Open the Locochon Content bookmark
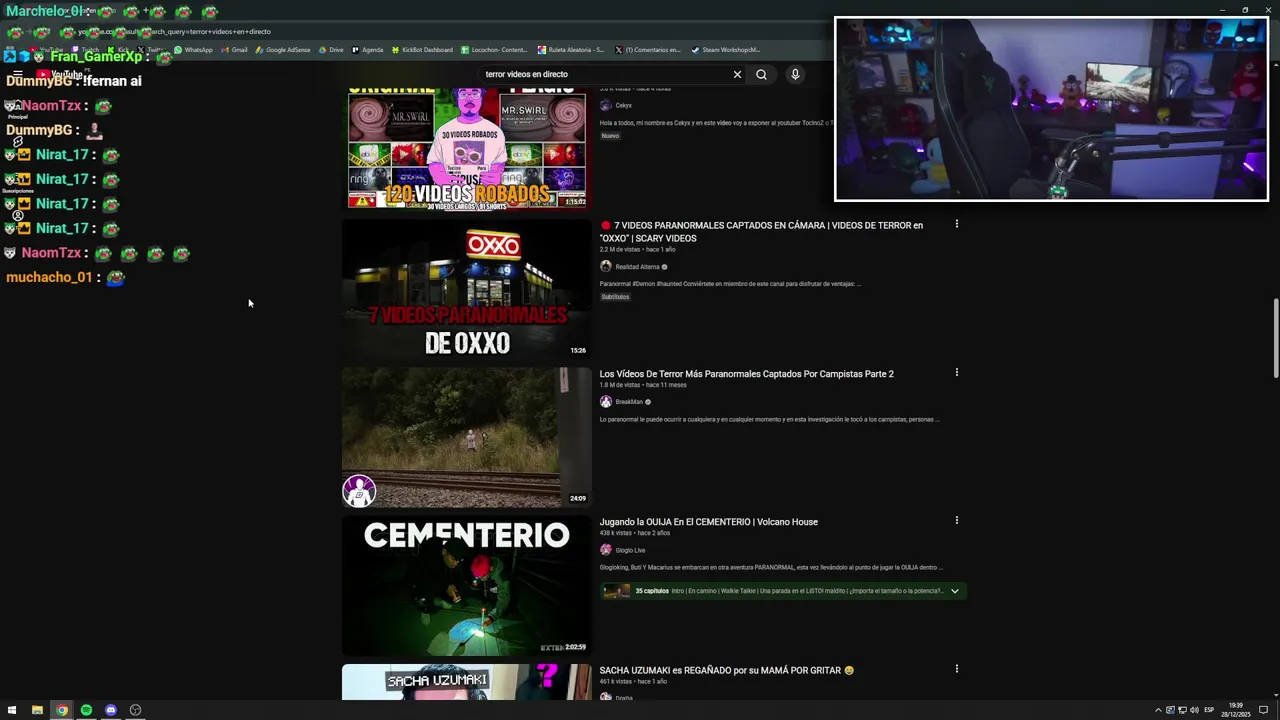 click(x=495, y=49)
